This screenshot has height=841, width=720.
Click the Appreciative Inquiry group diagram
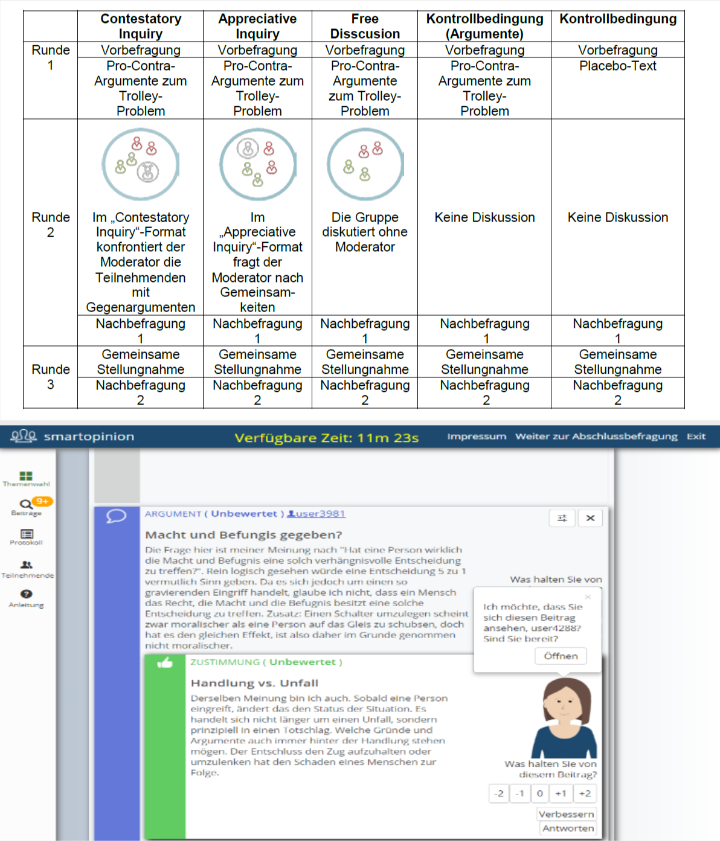(x=258, y=164)
